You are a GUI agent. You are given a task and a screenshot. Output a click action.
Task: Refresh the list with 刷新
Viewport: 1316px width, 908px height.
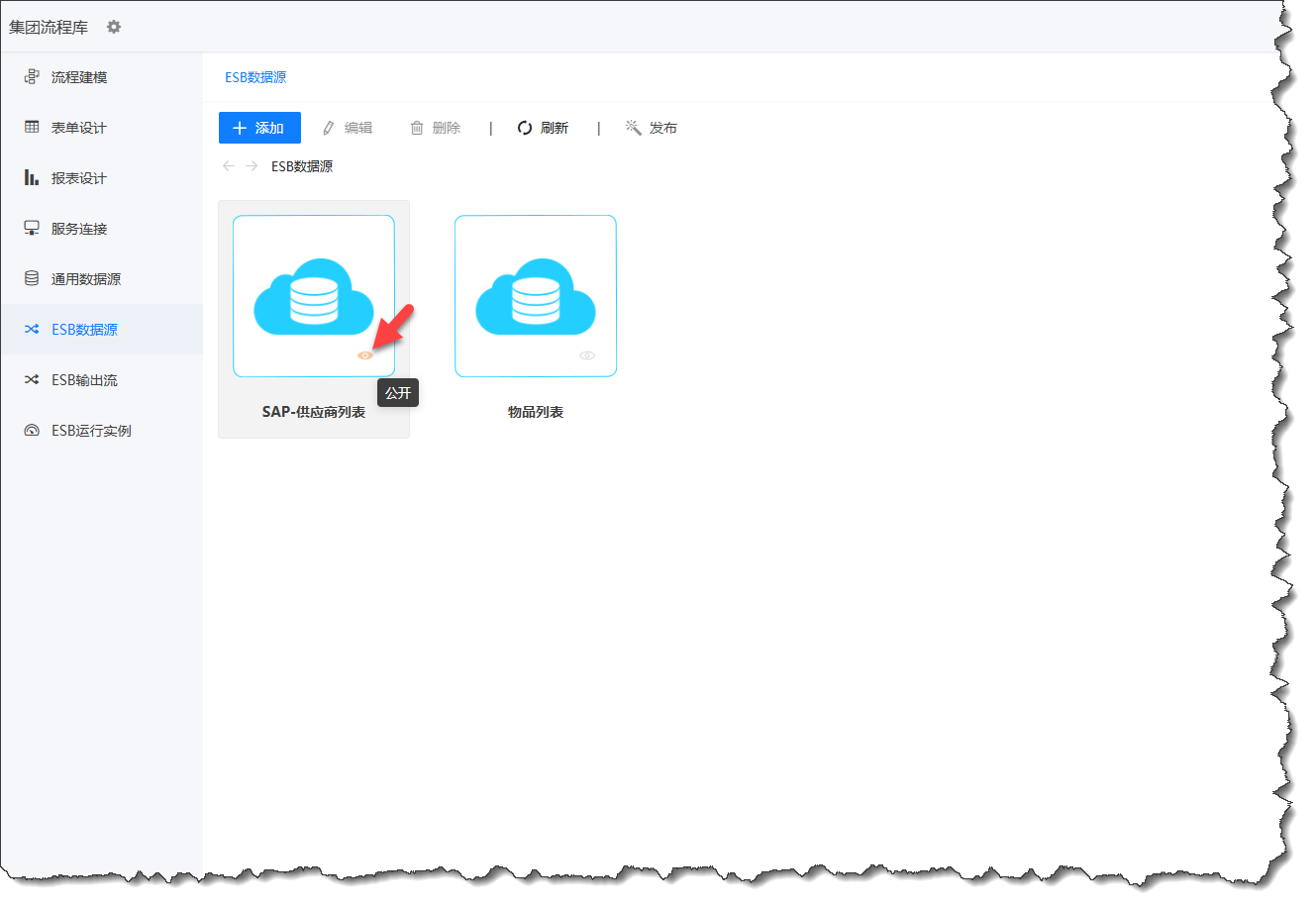(543, 128)
